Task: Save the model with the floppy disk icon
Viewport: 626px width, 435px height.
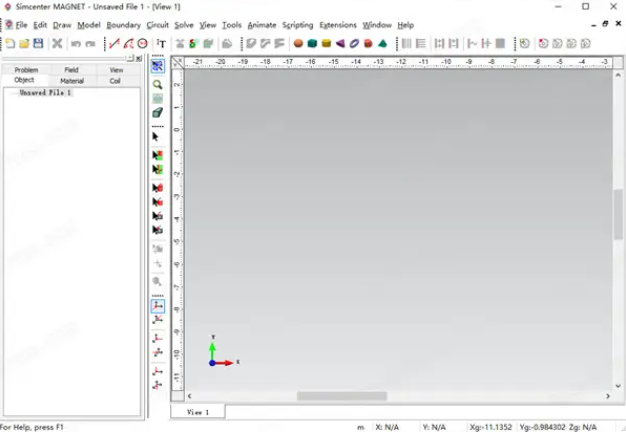Action: [38, 43]
